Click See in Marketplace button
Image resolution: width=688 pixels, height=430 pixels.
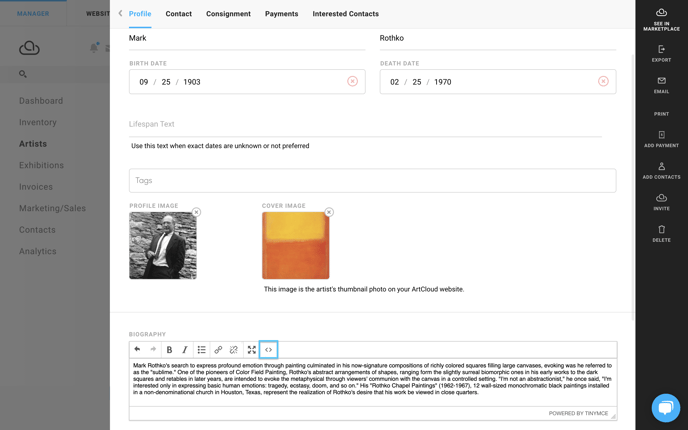[x=661, y=19]
